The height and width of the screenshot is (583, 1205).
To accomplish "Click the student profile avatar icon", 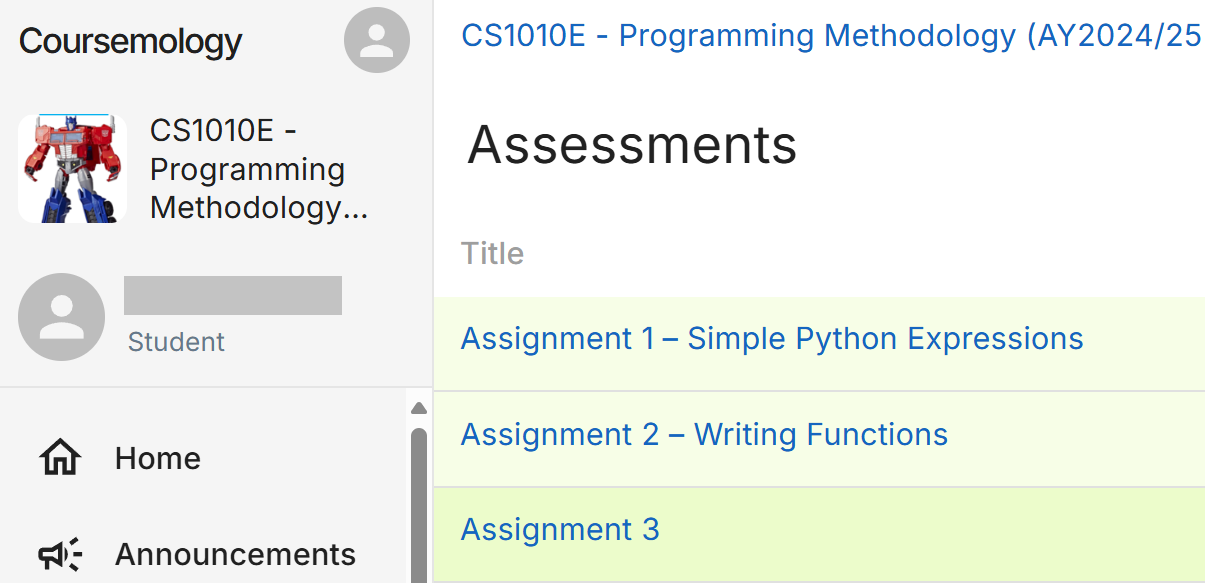I will [x=62, y=317].
